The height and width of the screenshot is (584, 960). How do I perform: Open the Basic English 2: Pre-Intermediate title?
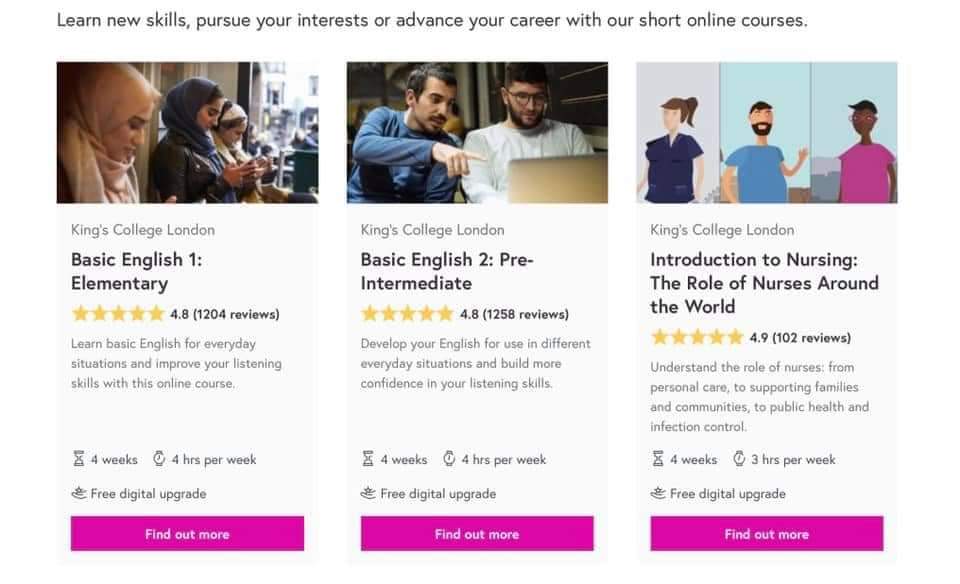click(x=447, y=271)
